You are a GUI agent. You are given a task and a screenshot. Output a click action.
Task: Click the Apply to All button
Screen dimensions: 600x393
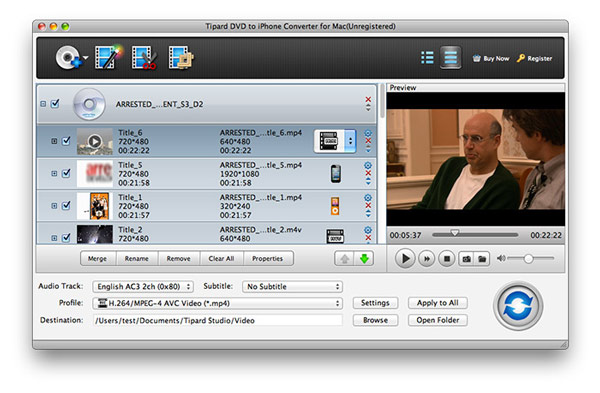[437, 303]
